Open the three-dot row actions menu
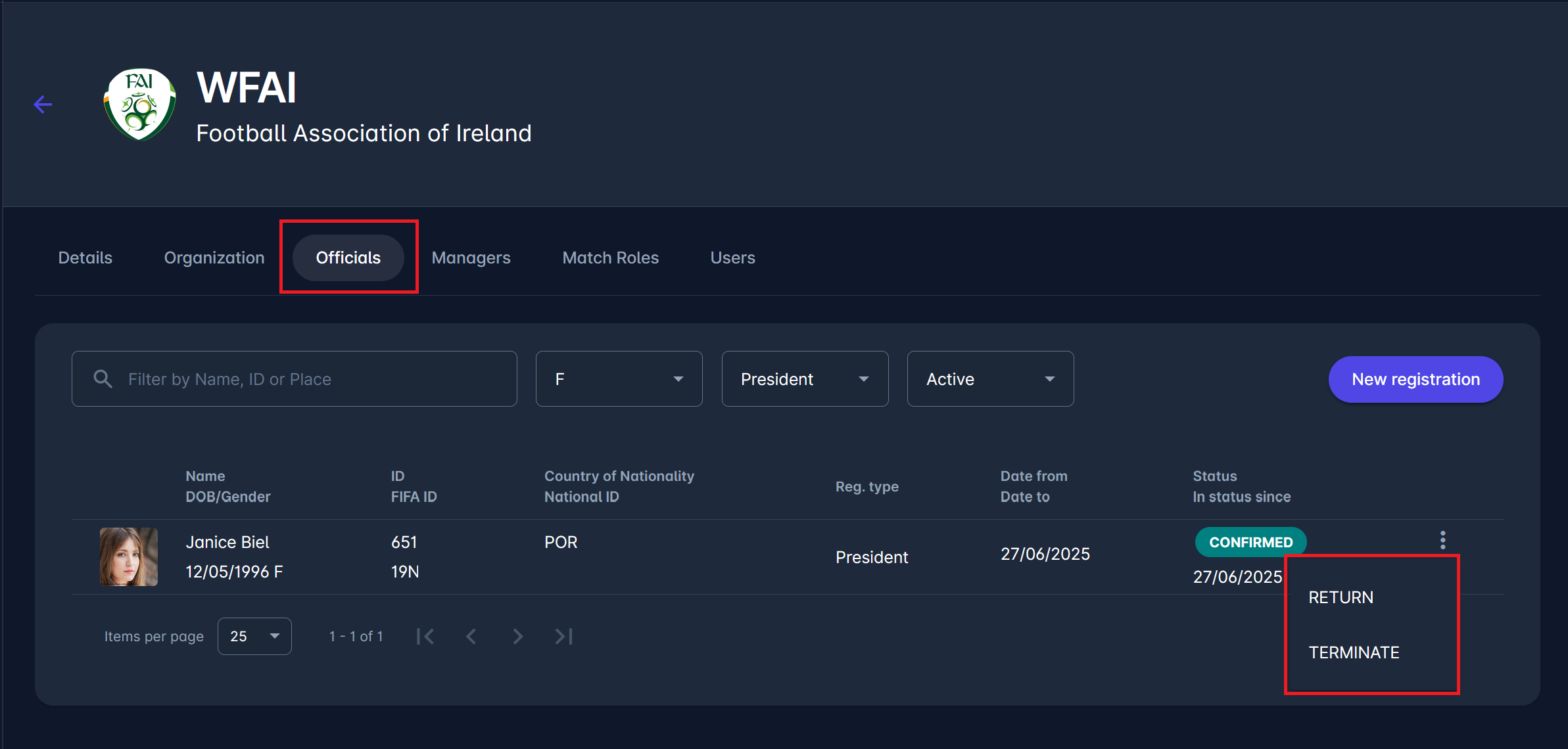Viewport: 1568px width, 749px height. pyautogui.click(x=1442, y=540)
